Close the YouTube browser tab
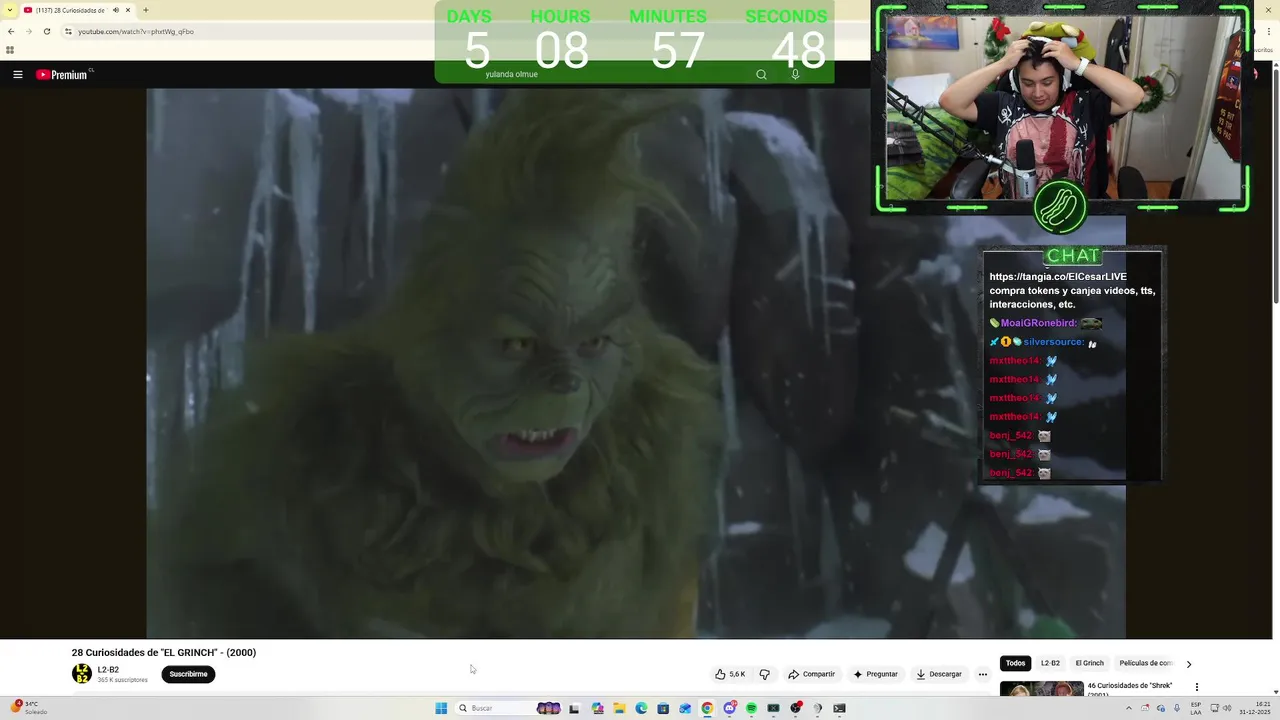 coord(128,10)
